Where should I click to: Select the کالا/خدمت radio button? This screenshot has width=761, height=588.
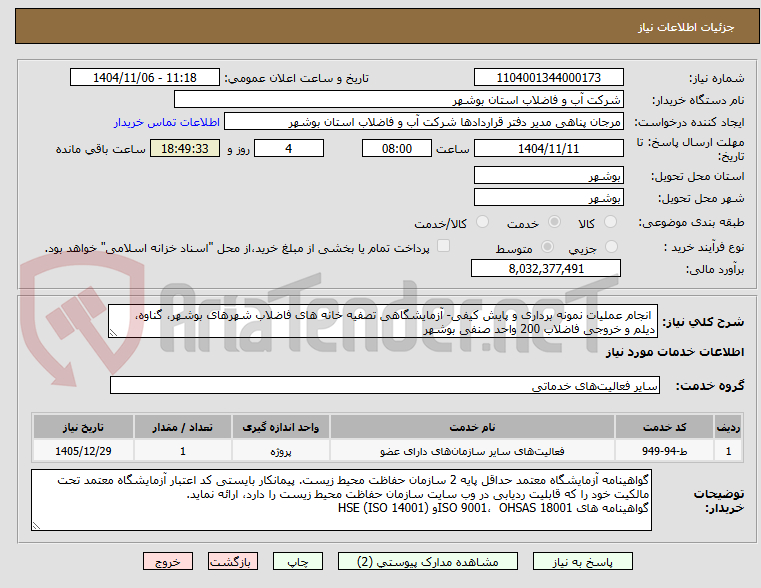[482, 222]
